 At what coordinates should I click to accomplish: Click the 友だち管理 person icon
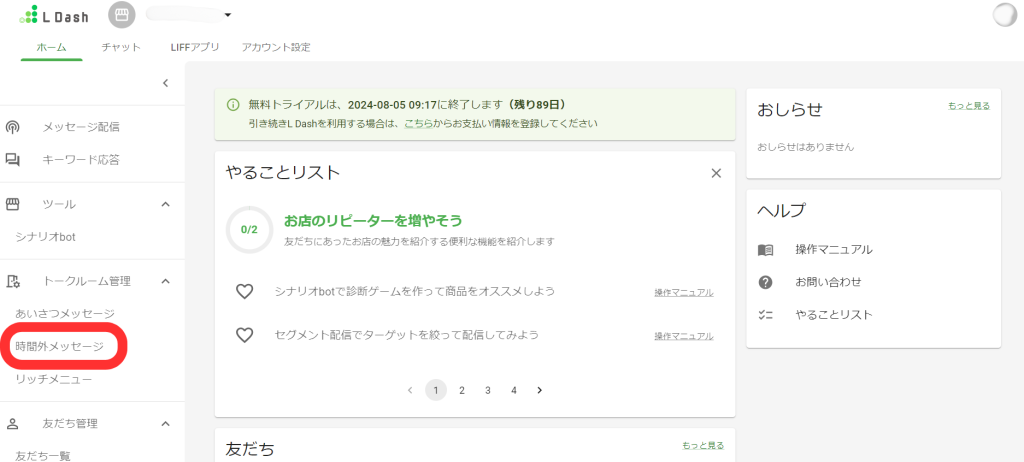click(12, 423)
